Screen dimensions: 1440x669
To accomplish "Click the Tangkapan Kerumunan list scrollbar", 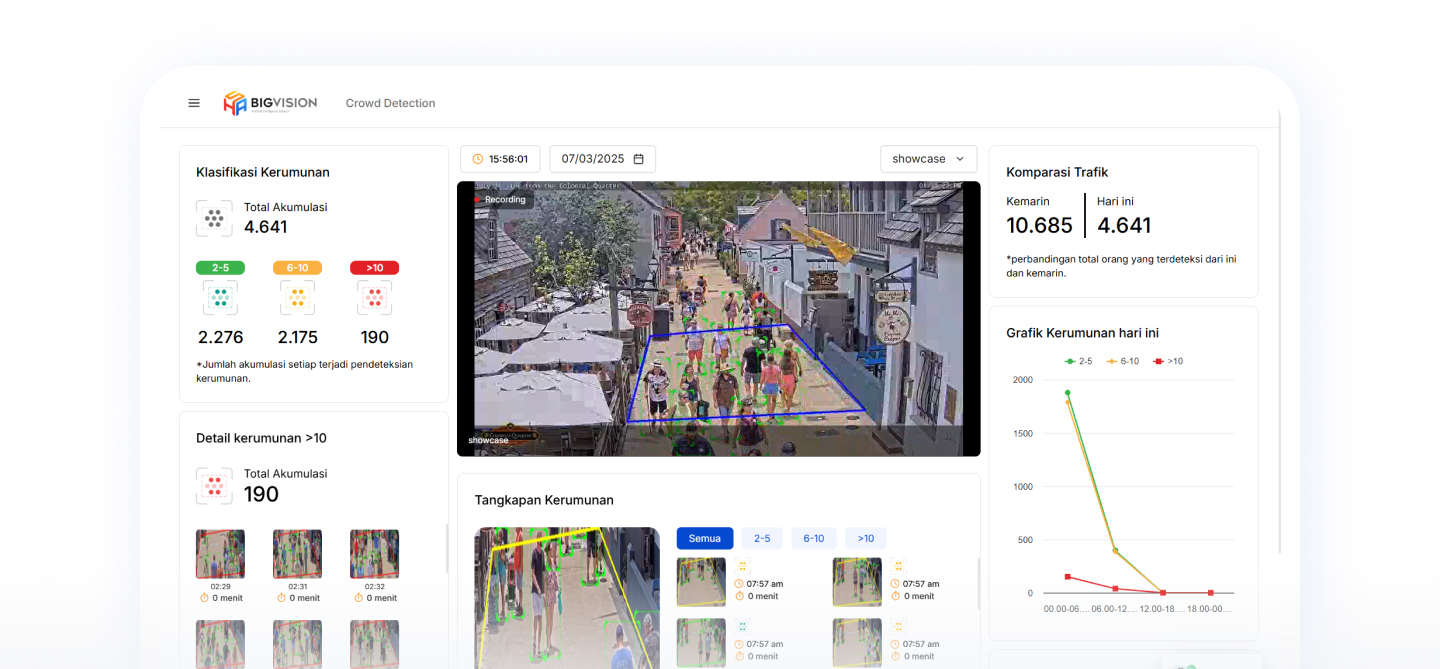I will coord(977,580).
